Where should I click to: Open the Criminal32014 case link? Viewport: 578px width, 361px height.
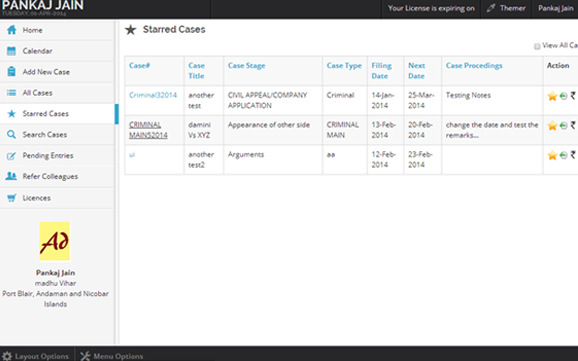point(153,95)
